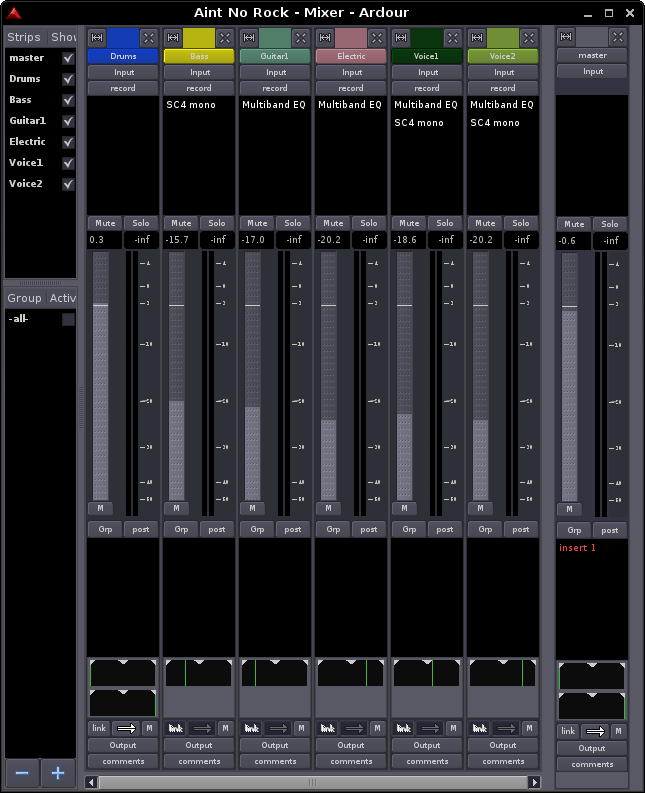Image resolution: width=645 pixels, height=793 pixels.
Task: Uncheck the master strip visibility checkbox
Action: point(68,58)
